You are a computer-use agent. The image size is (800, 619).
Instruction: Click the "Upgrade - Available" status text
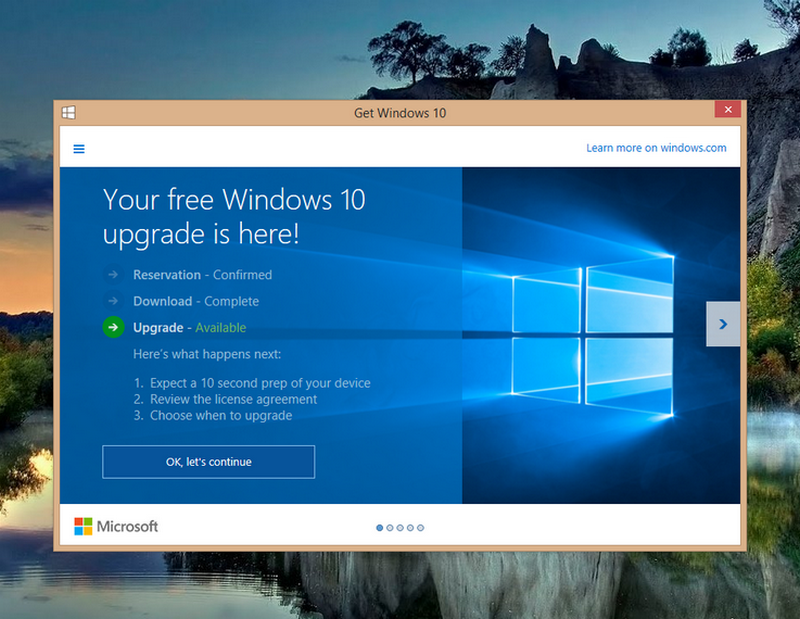189,328
